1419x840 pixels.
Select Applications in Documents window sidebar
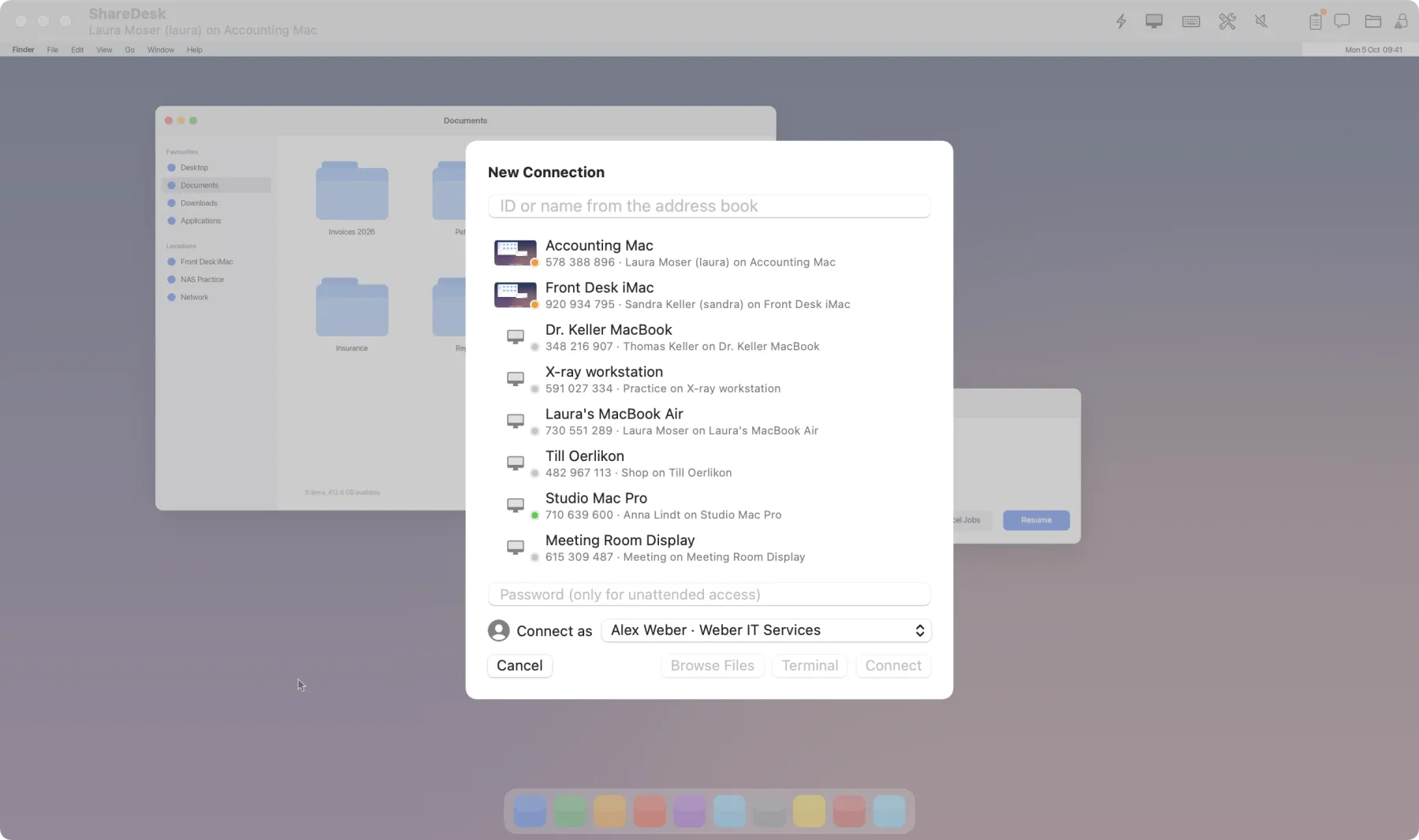click(216, 221)
